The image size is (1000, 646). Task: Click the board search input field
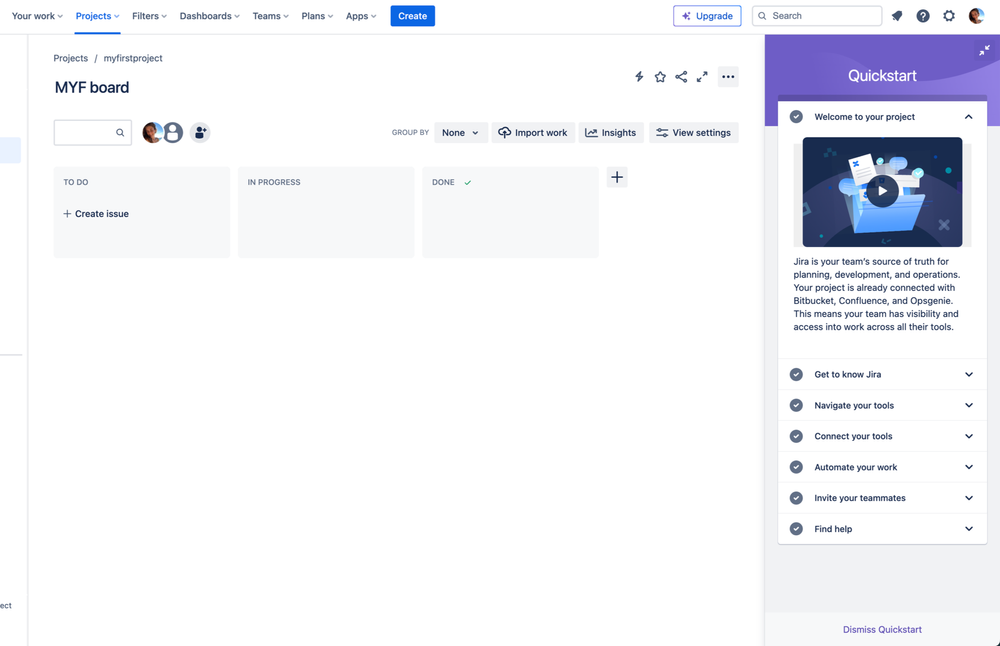pos(92,133)
